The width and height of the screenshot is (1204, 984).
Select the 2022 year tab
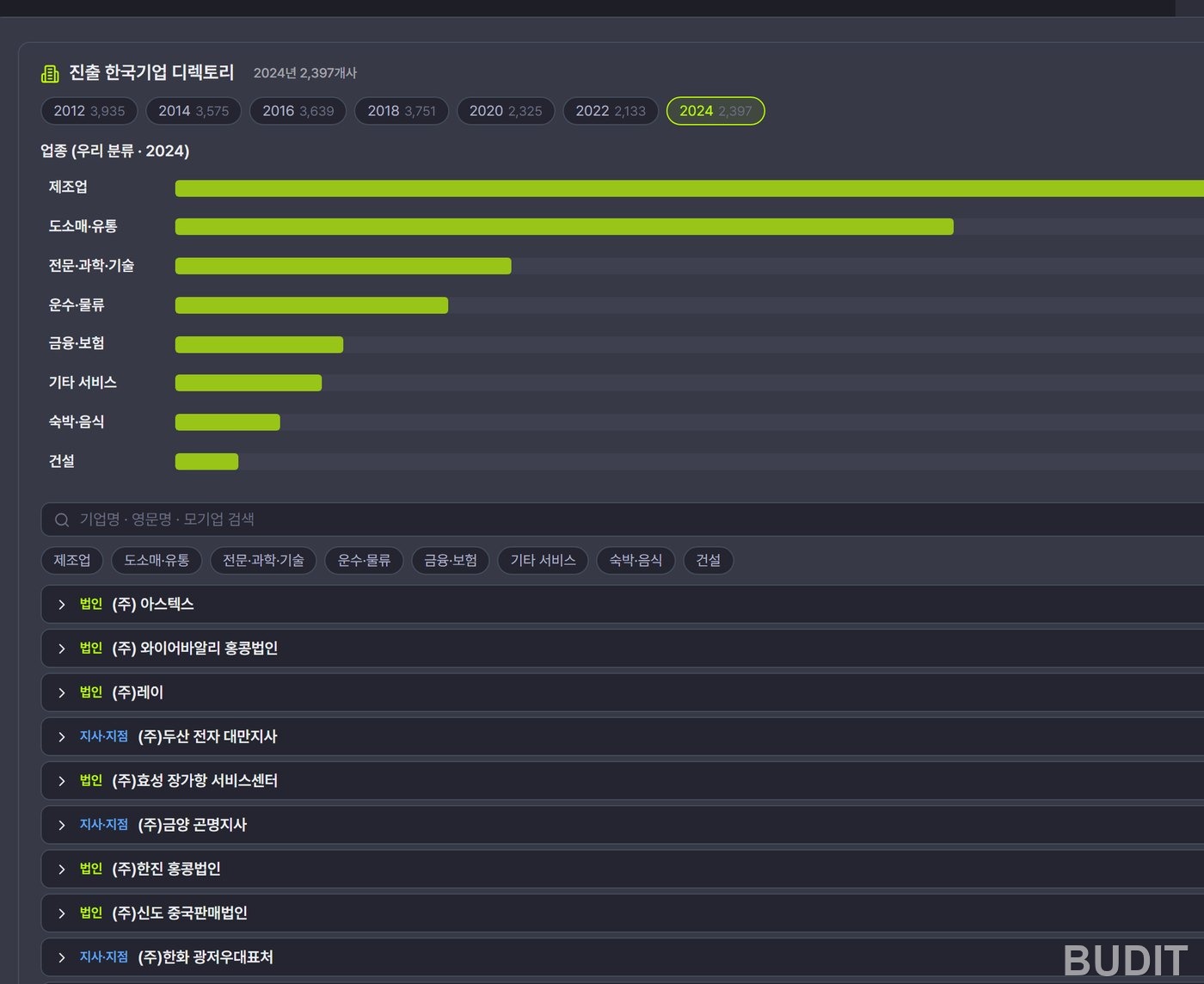pos(611,111)
